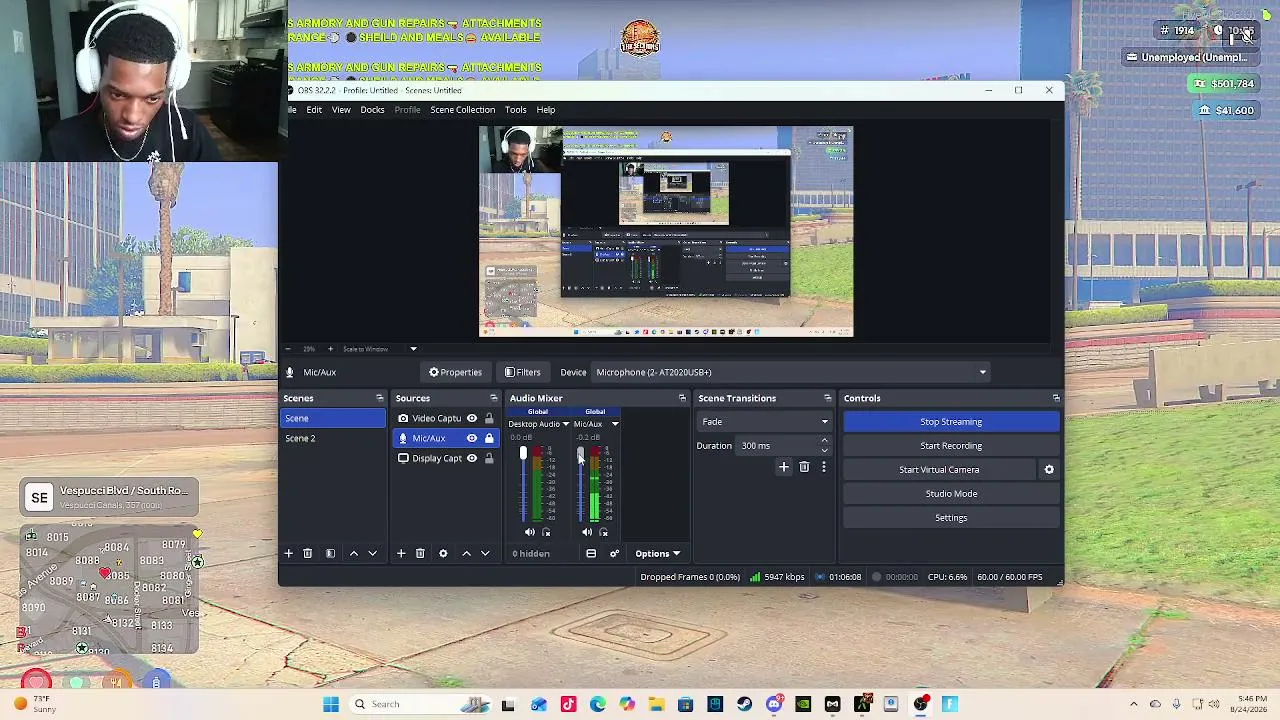
Task: Remove the selected source with trash icon
Action: tap(420, 553)
